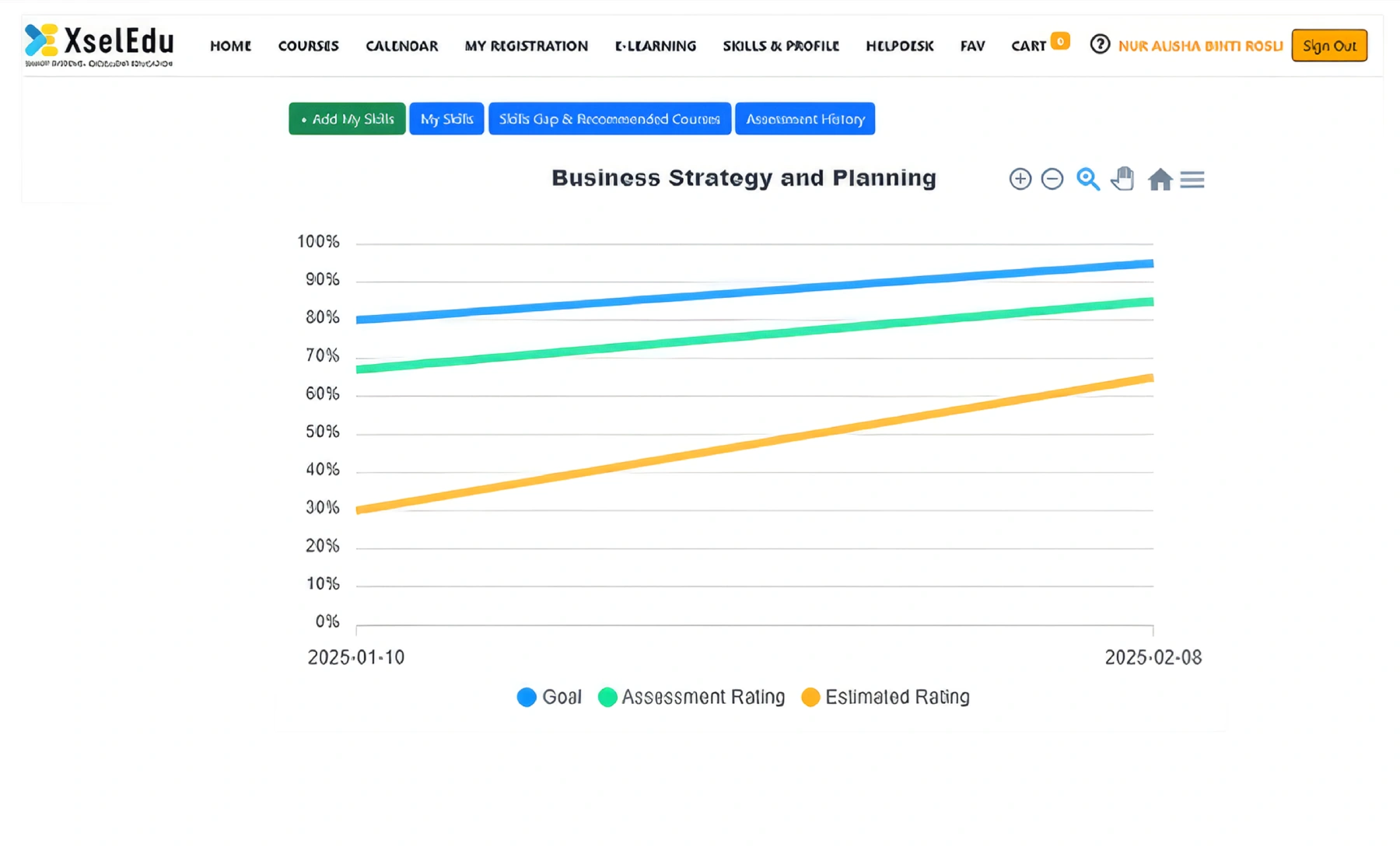This screenshot has height=847, width=1400.
Task: Toggle Estimated Rating series in legend
Action: [886, 697]
